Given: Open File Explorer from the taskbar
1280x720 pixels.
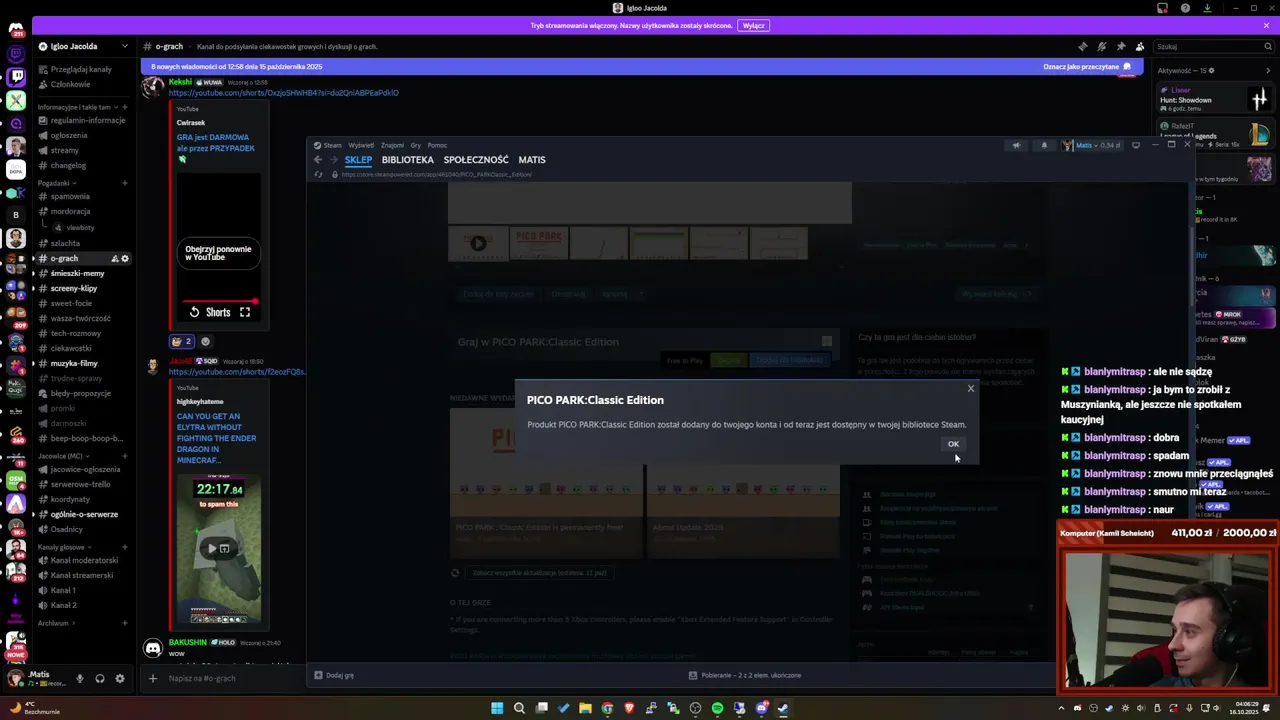Looking at the screenshot, I should (x=585, y=708).
